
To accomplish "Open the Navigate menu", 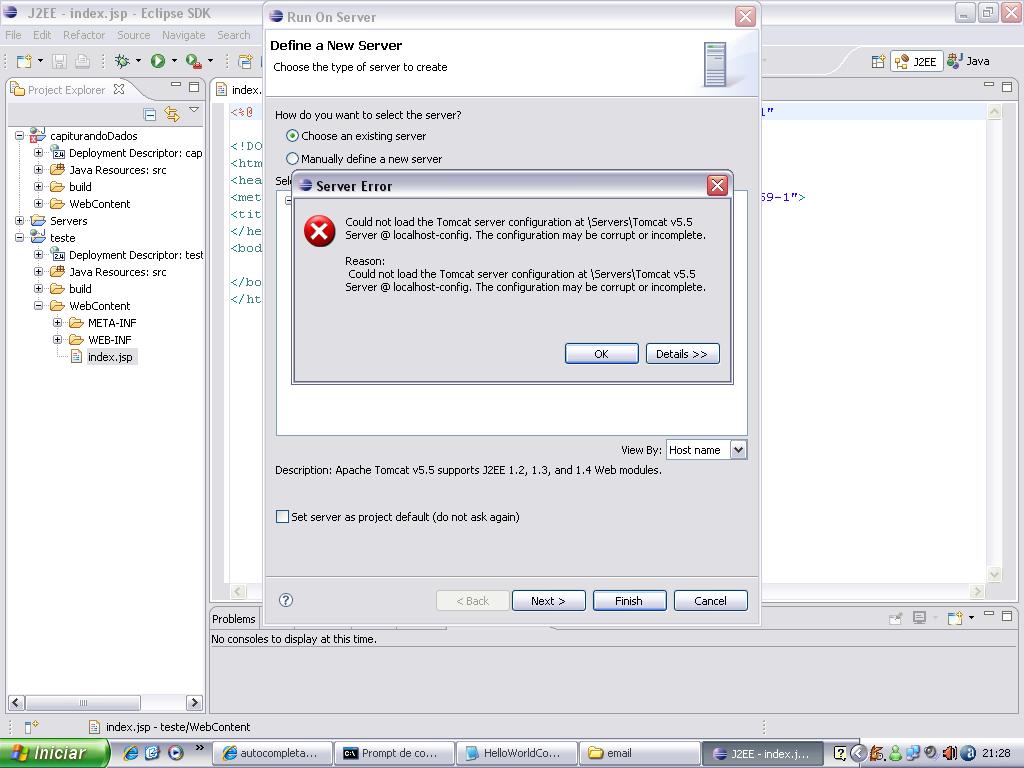I will [184, 35].
